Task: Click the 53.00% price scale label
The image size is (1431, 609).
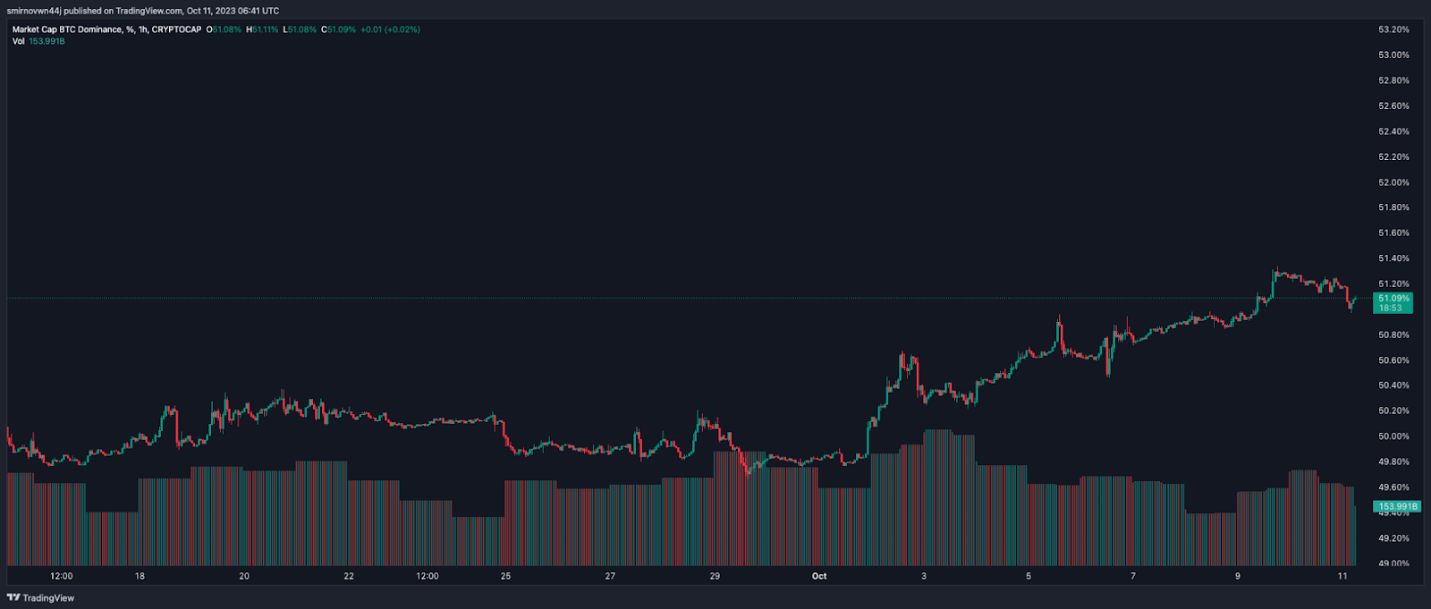Action: point(1393,55)
